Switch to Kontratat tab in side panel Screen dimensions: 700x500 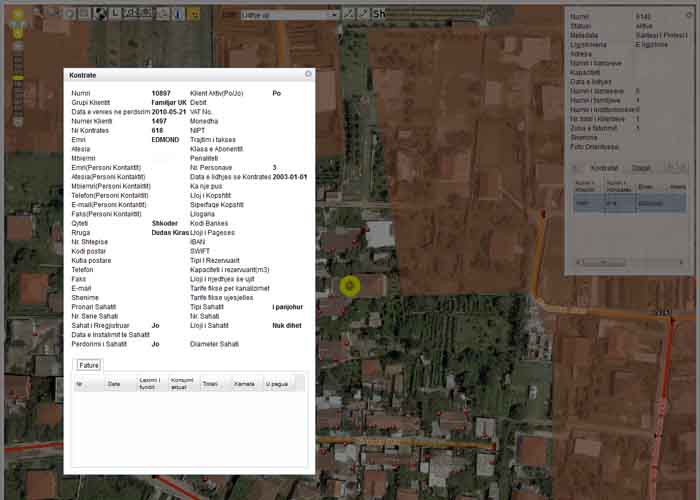604,168
